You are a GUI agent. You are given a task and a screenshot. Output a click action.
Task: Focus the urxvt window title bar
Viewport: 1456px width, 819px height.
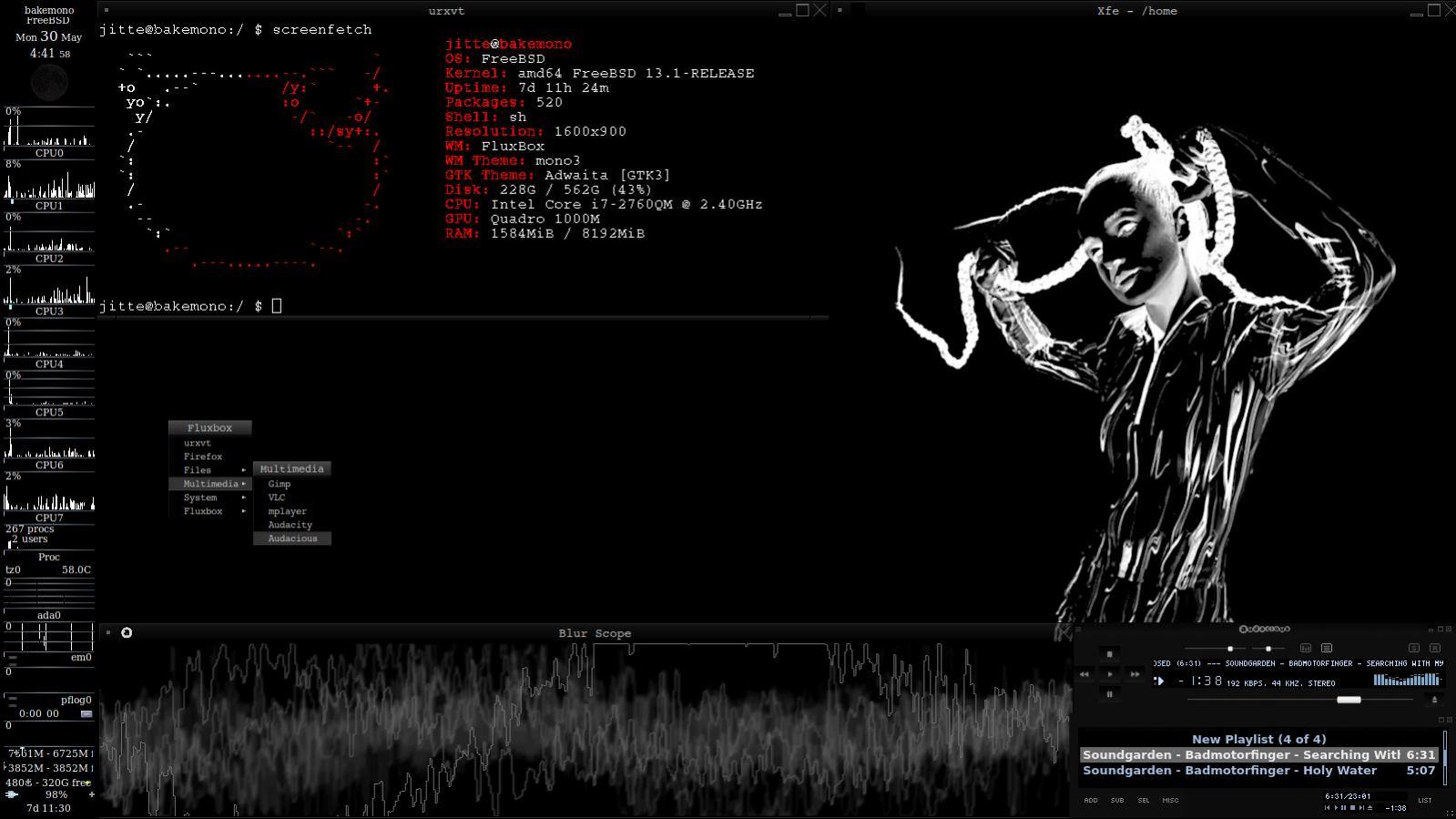pyautogui.click(x=445, y=11)
